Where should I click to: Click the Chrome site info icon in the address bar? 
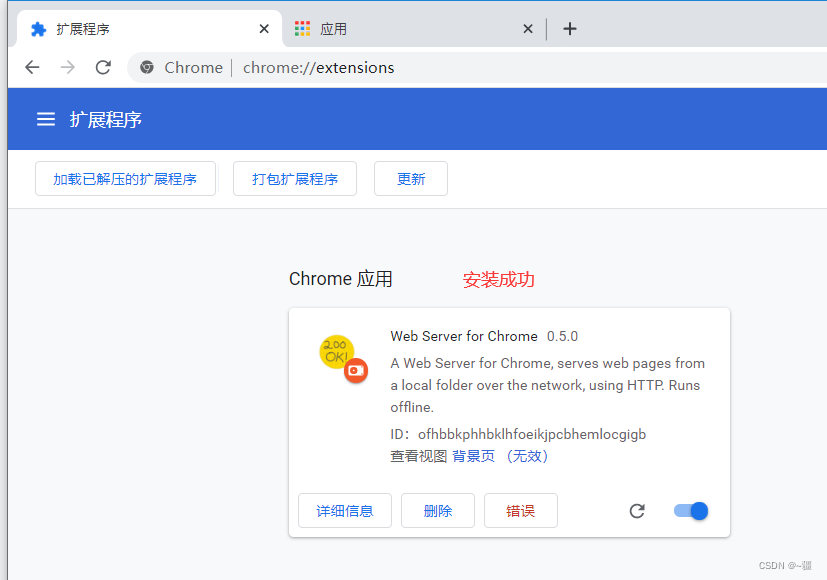tap(147, 67)
